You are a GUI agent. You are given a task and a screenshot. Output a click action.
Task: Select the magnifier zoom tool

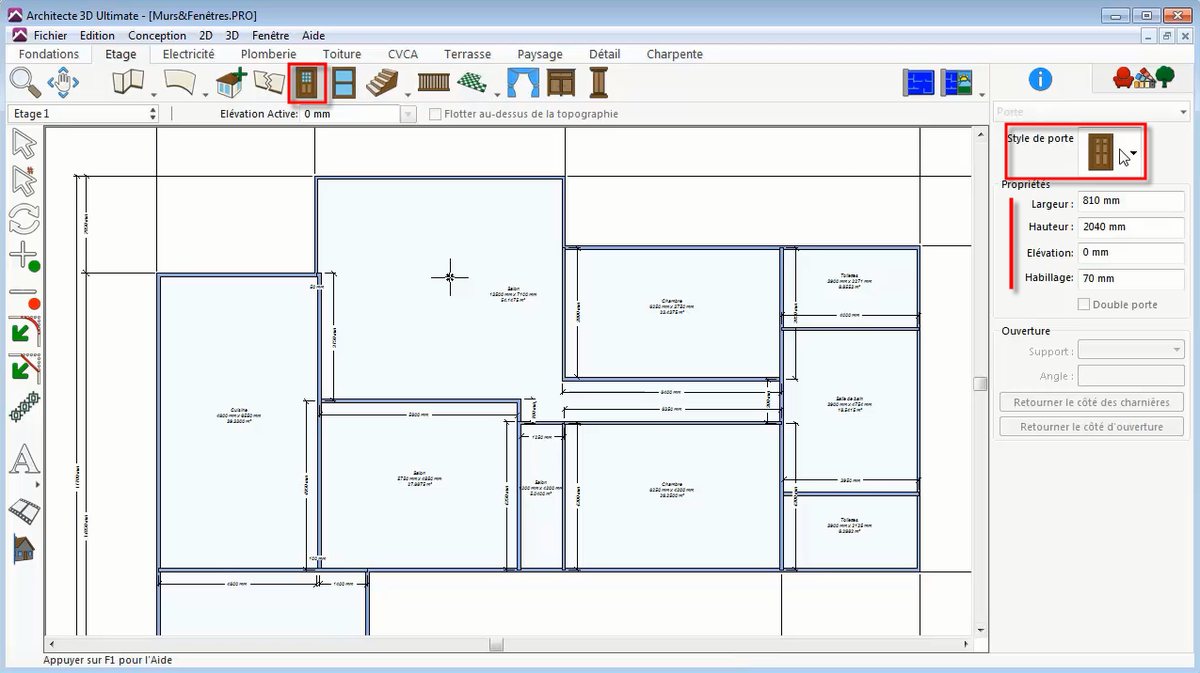(24, 82)
